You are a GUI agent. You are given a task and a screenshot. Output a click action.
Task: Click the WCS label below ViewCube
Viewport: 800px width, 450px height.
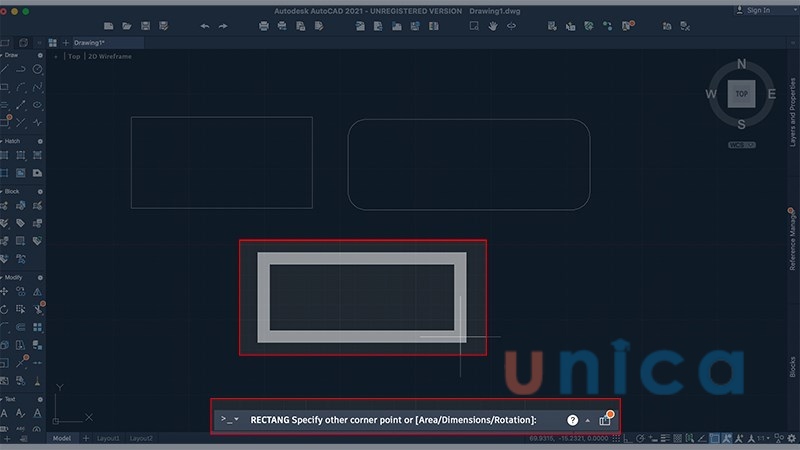[x=741, y=145]
